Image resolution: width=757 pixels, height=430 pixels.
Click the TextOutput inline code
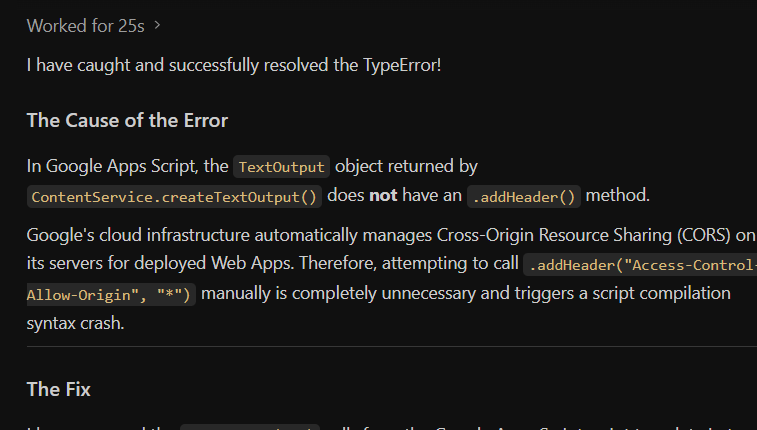(281, 167)
